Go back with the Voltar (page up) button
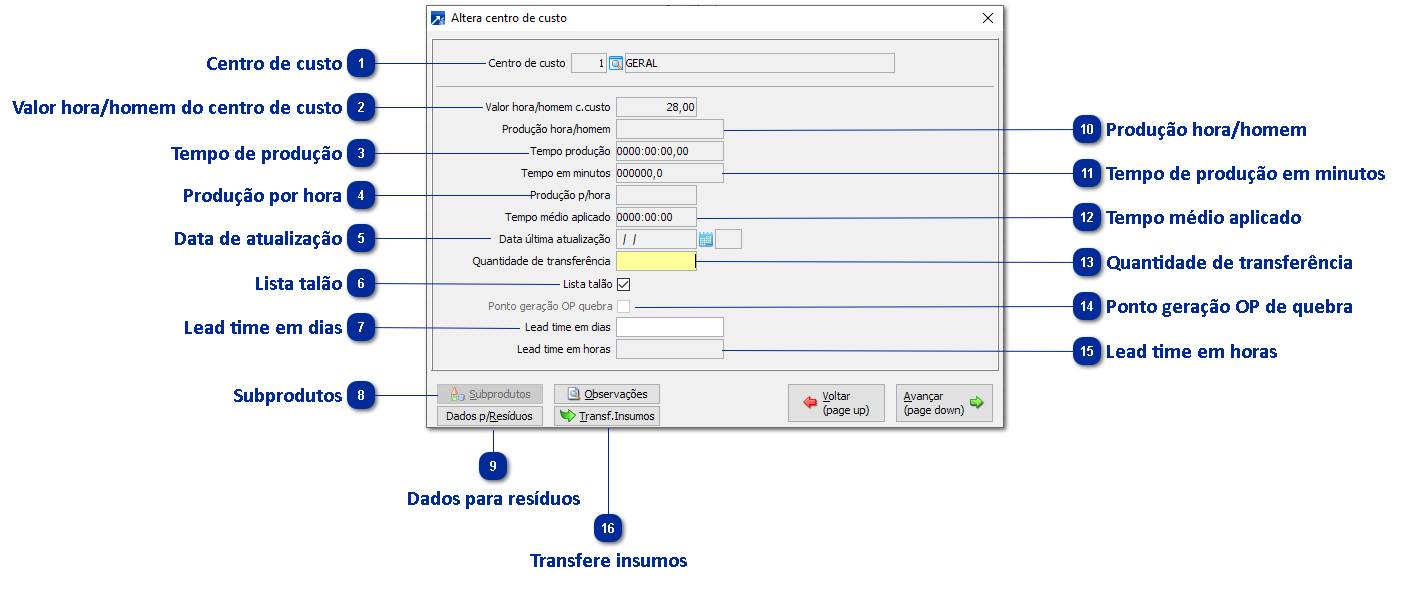 point(836,403)
